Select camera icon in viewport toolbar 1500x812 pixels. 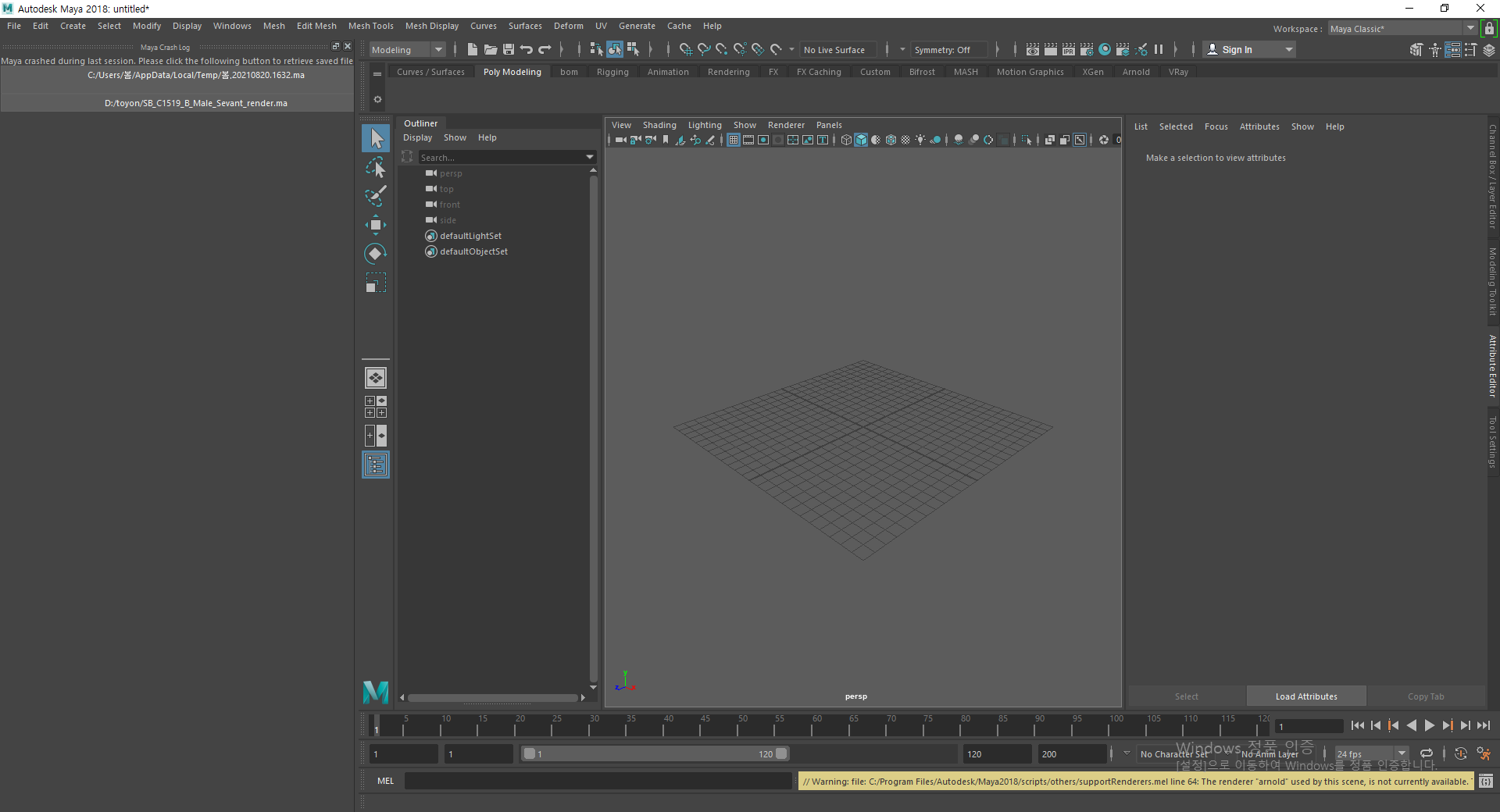620,140
